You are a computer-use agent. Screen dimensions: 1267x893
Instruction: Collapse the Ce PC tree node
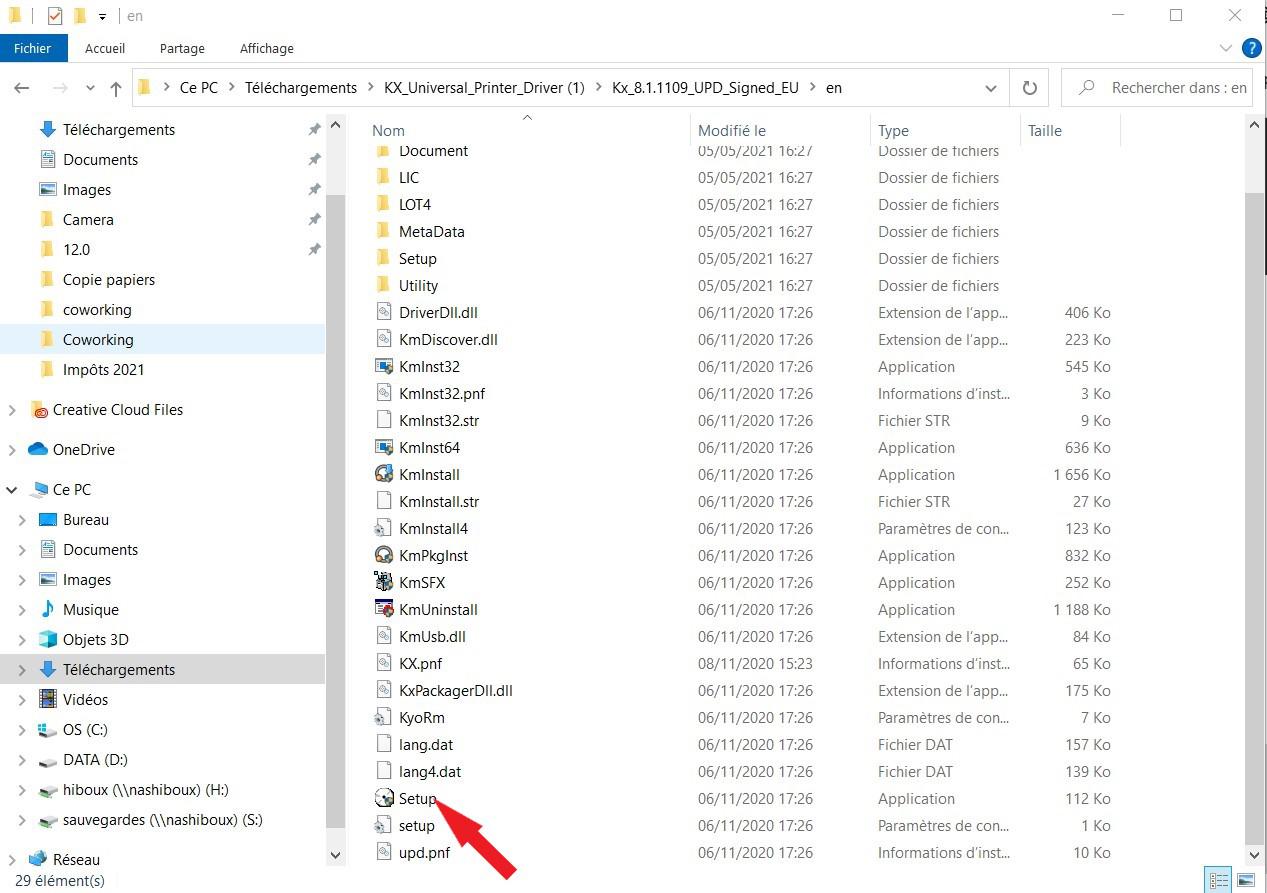tap(12, 490)
